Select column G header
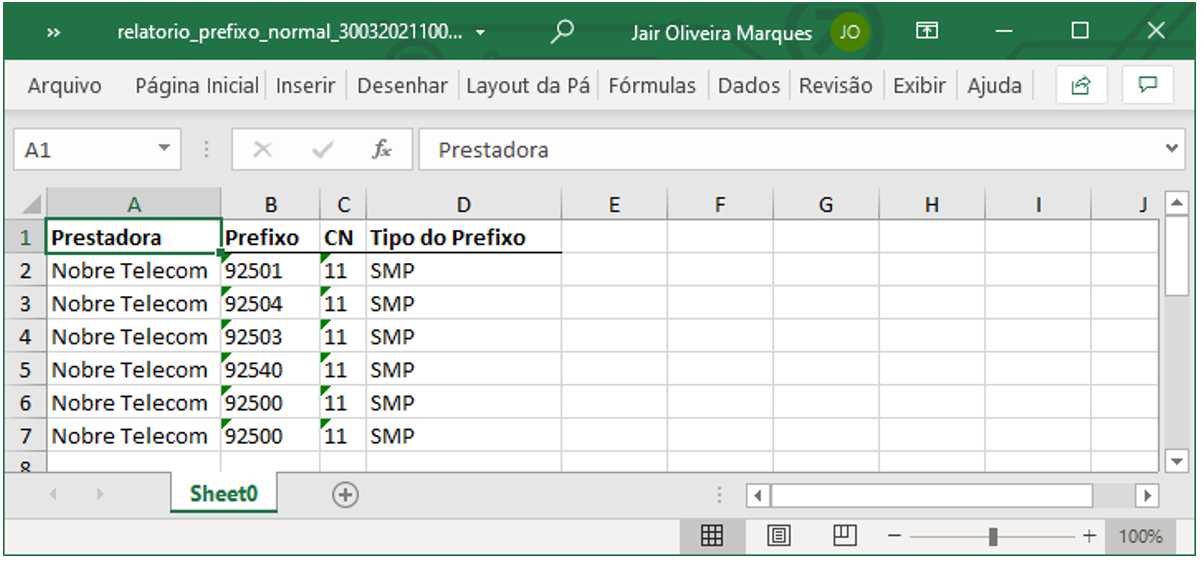Image resolution: width=1201 pixels, height=562 pixels. [x=826, y=205]
